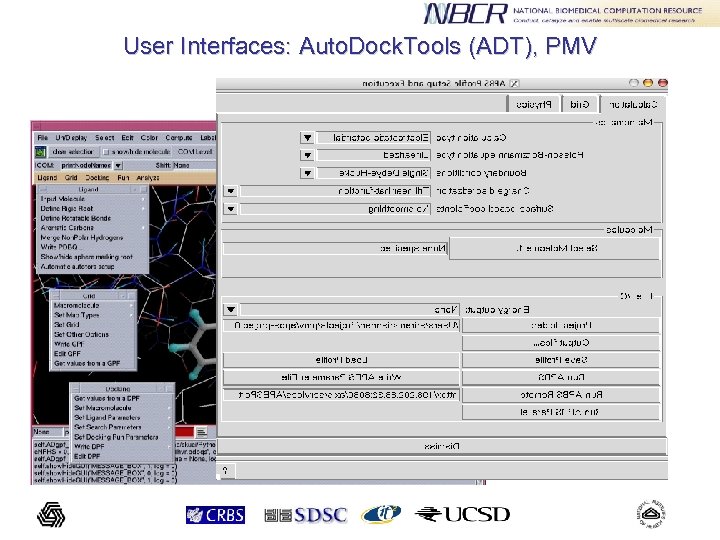Open the Ligand menu in the ADT bar

point(47,178)
